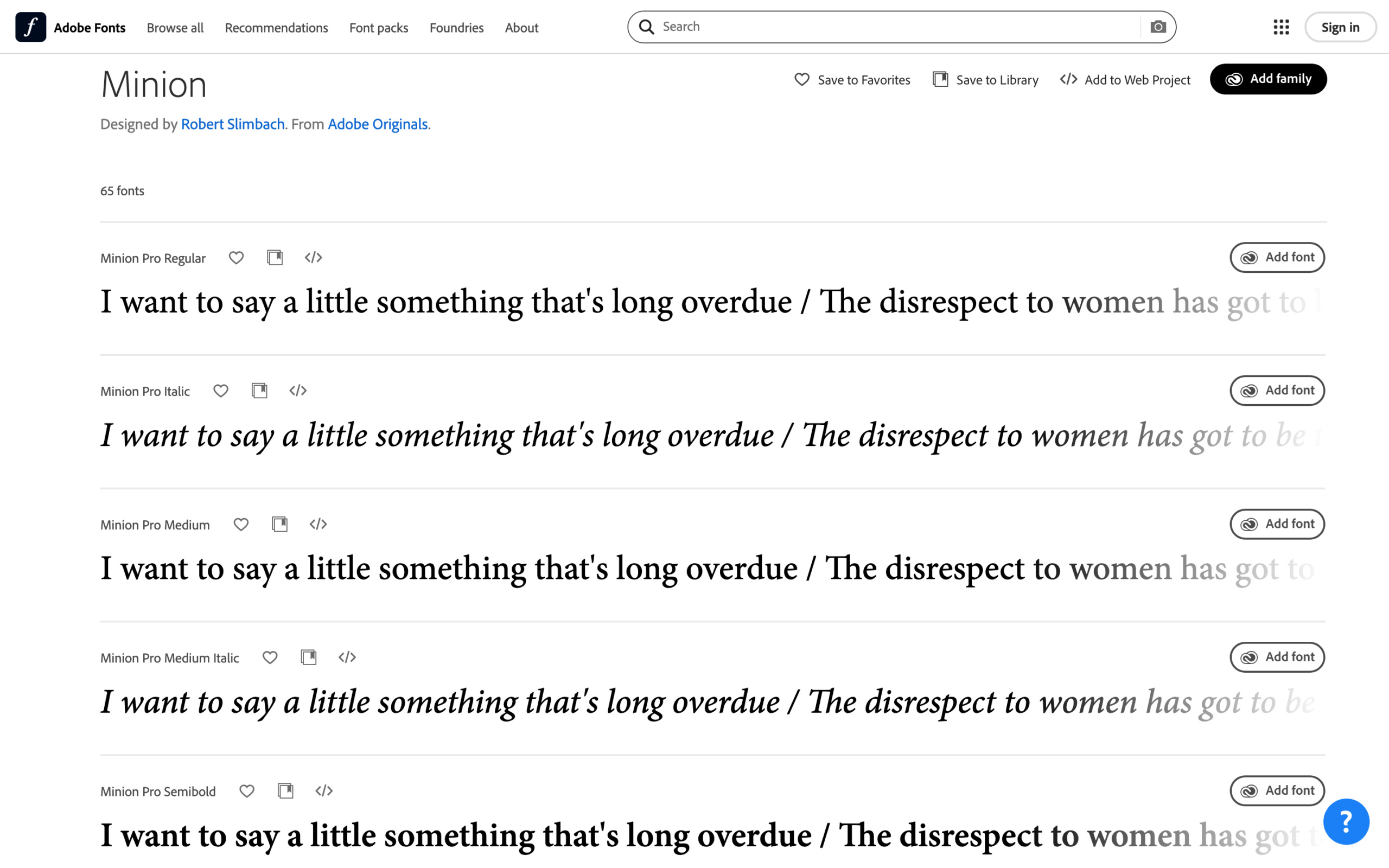Save Minion Pro Italic to library icon
The height and width of the screenshot is (868, 1389).
259,391
